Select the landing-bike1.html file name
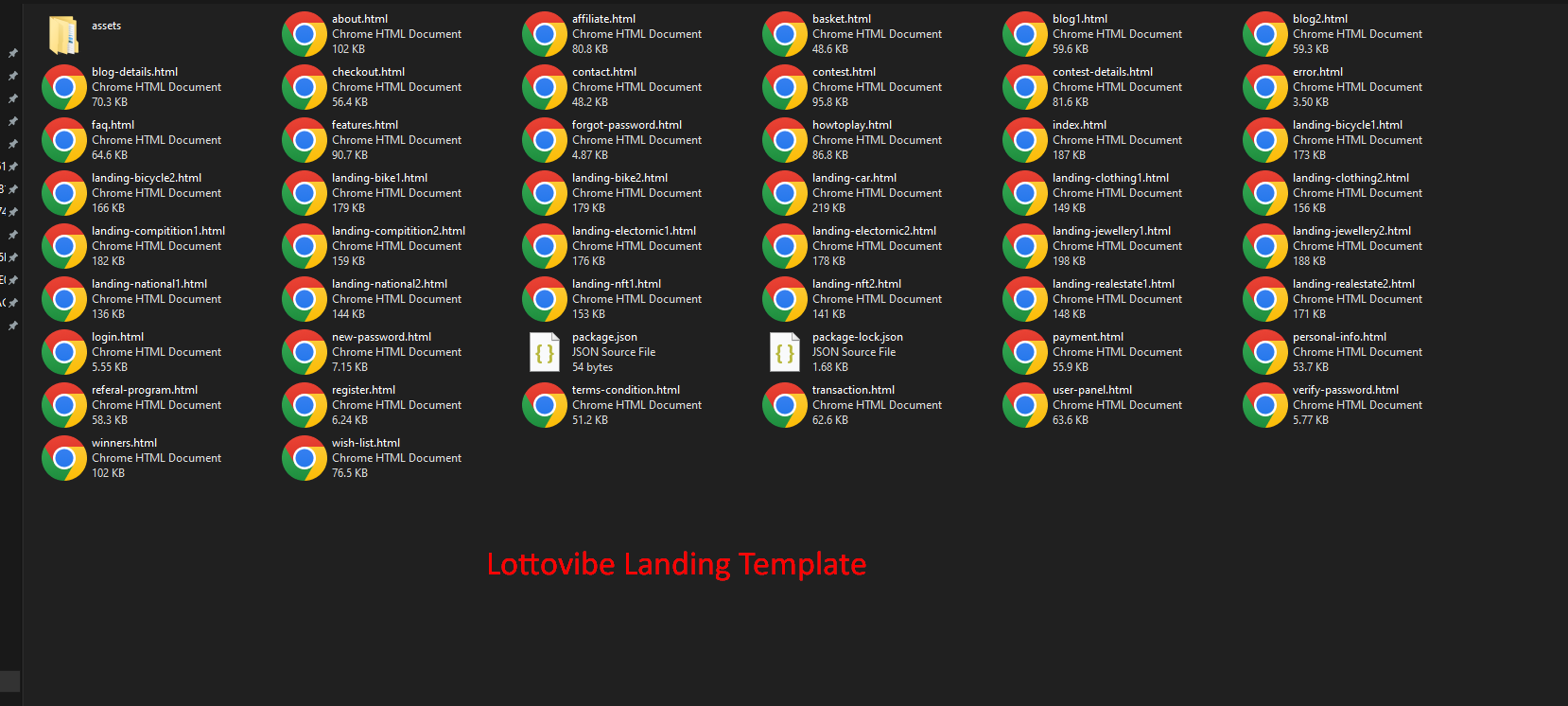The width and height of the screenshot is (1568, 706). tap(379, 178)
